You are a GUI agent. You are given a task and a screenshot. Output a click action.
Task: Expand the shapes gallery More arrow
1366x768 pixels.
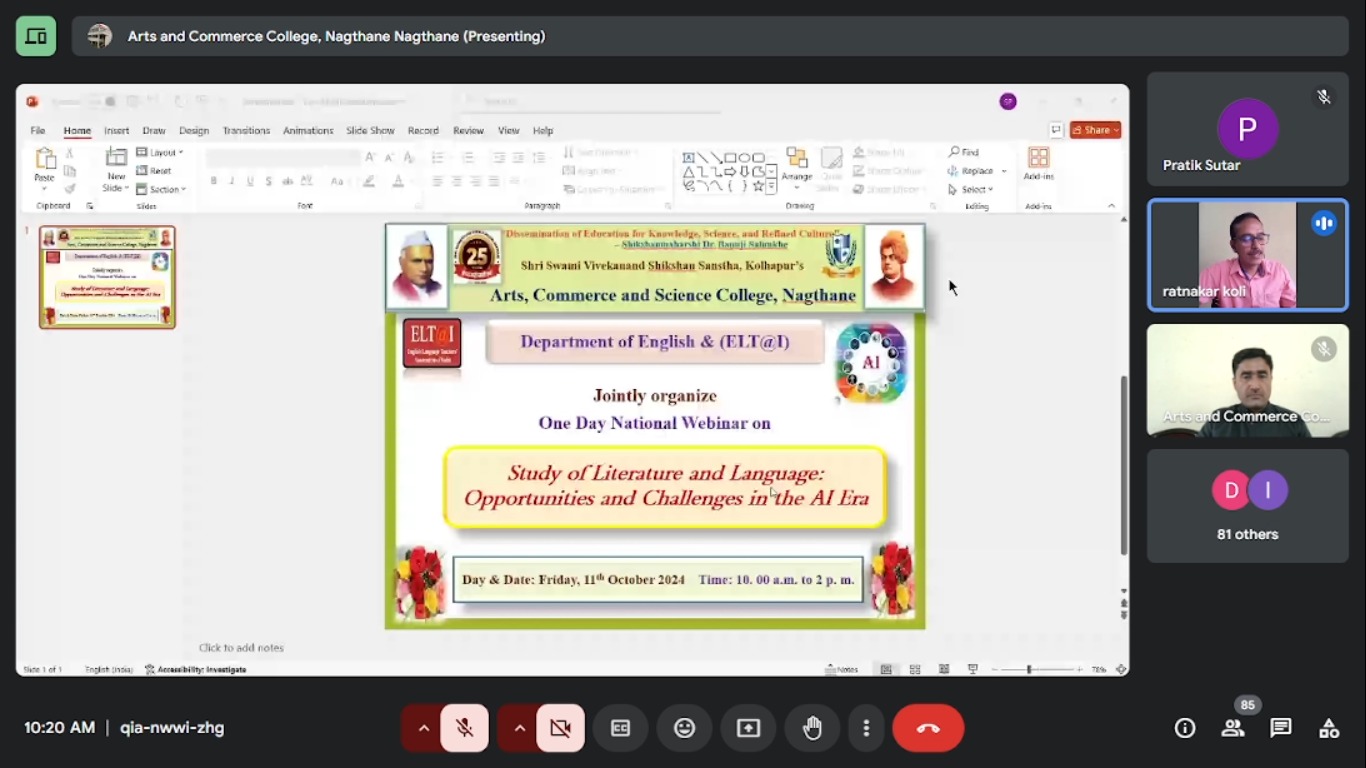point(772,186)
